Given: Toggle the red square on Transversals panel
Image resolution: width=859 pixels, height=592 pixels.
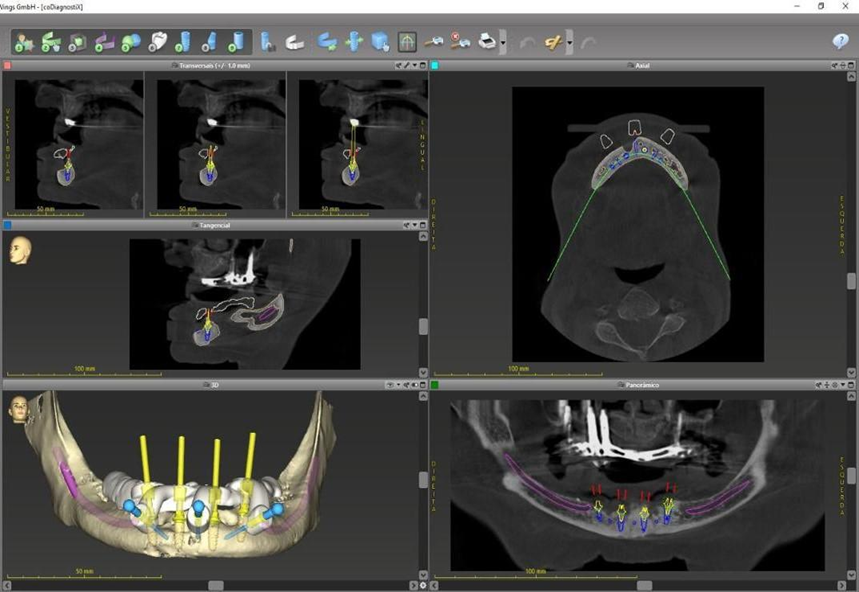Looking at the screenshot, I should pyautogui.click(x=7, y=66).
